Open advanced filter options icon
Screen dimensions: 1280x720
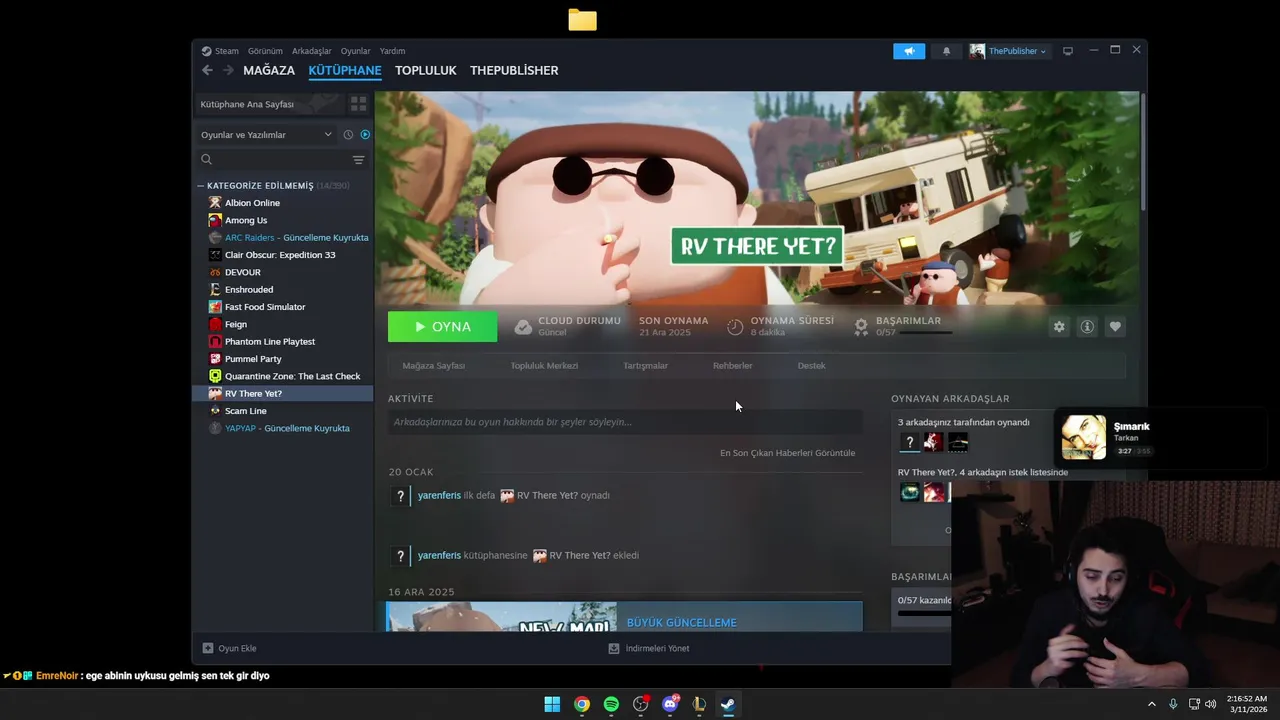(358, 160)
